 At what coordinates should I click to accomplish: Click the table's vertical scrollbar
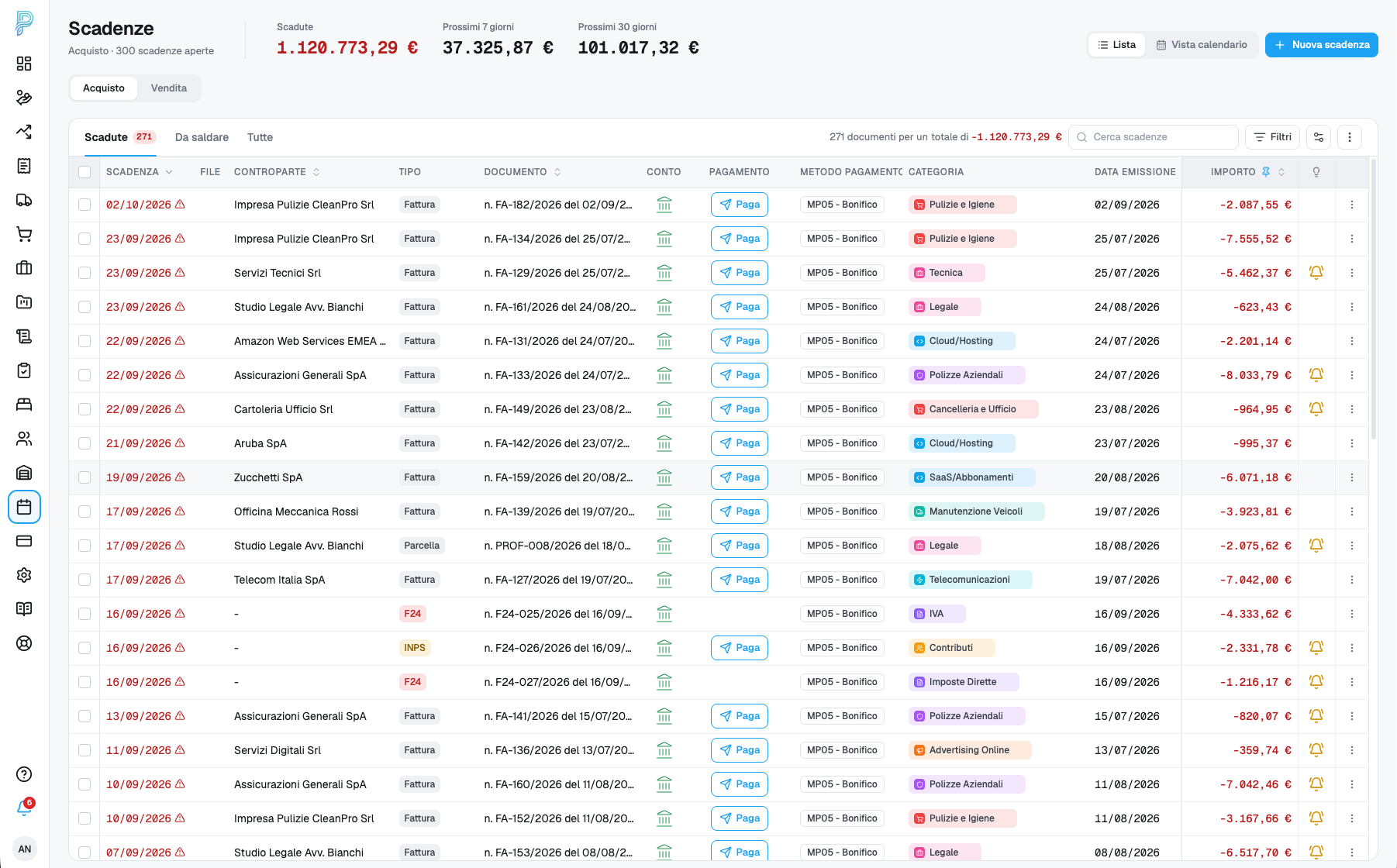tap(1374, 299)
